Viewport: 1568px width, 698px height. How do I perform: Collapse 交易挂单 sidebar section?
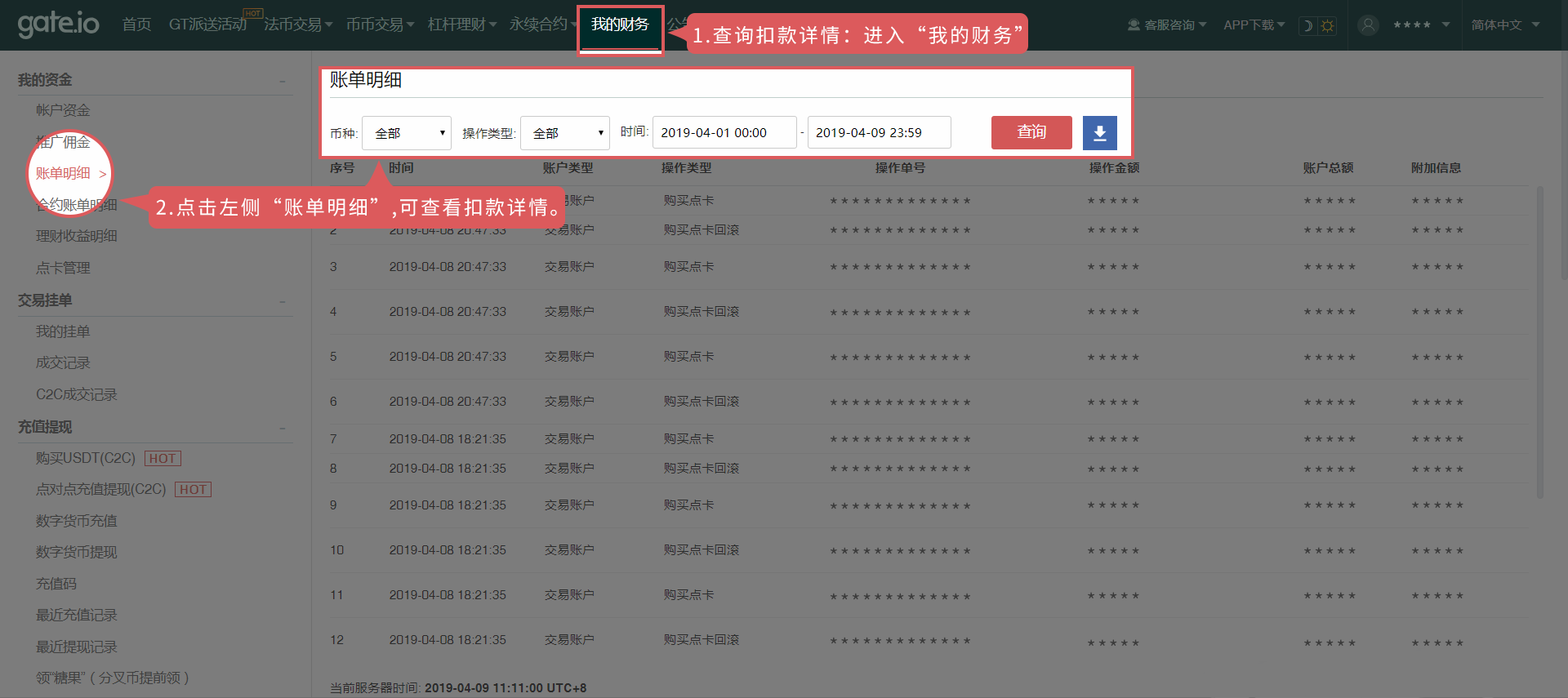[x=283, y=301]
